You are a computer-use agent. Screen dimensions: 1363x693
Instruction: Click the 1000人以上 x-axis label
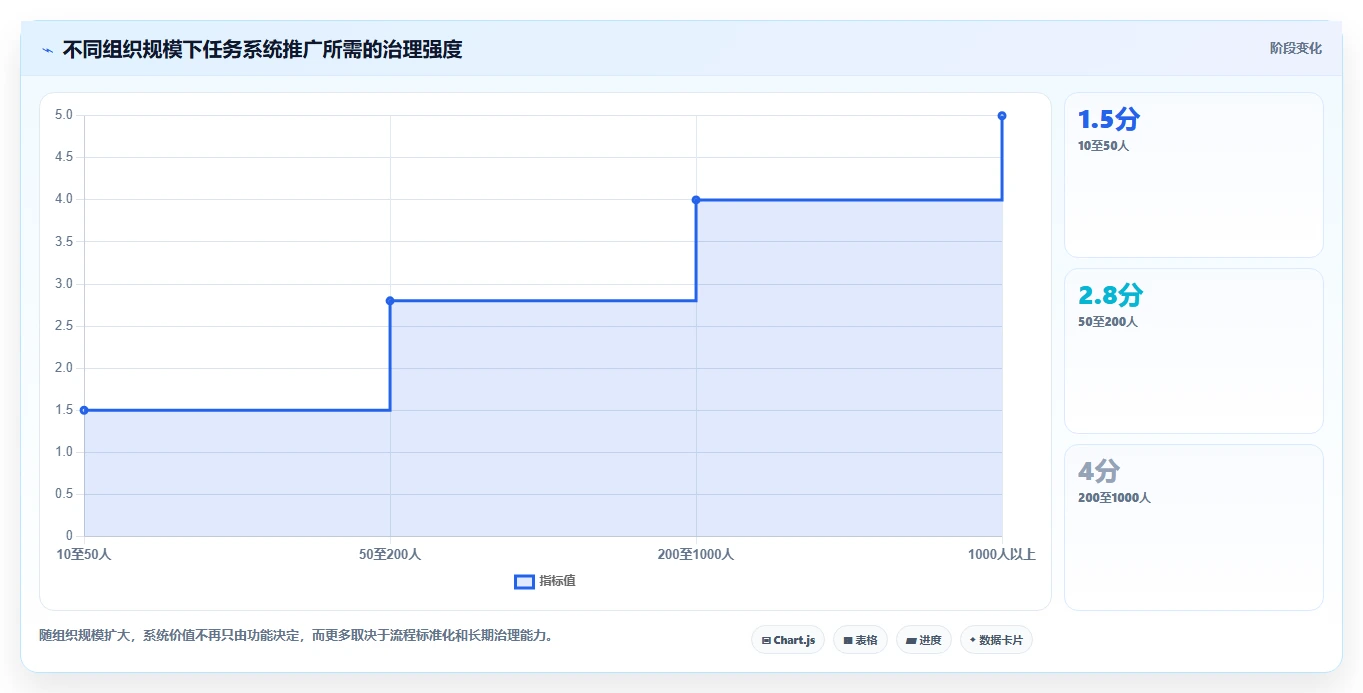(1002, 554)
